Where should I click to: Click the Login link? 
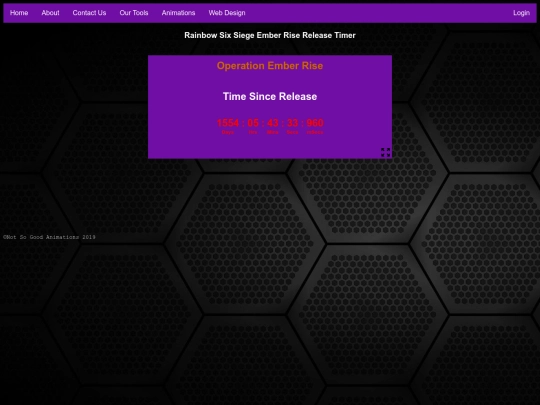521,13
